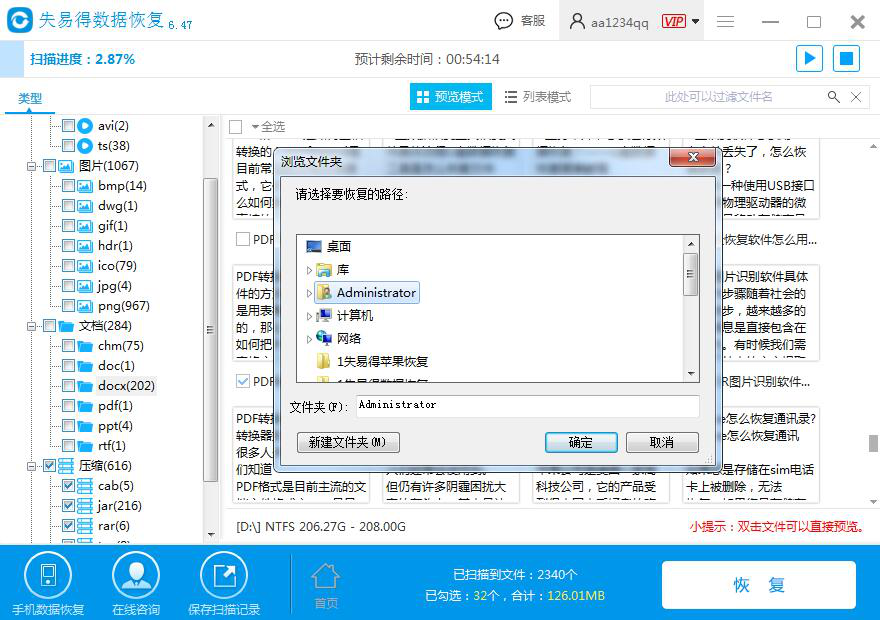Choose the Administrator folder in the tree
Viewport: 880px width, 620px height.
pos(367,292)
